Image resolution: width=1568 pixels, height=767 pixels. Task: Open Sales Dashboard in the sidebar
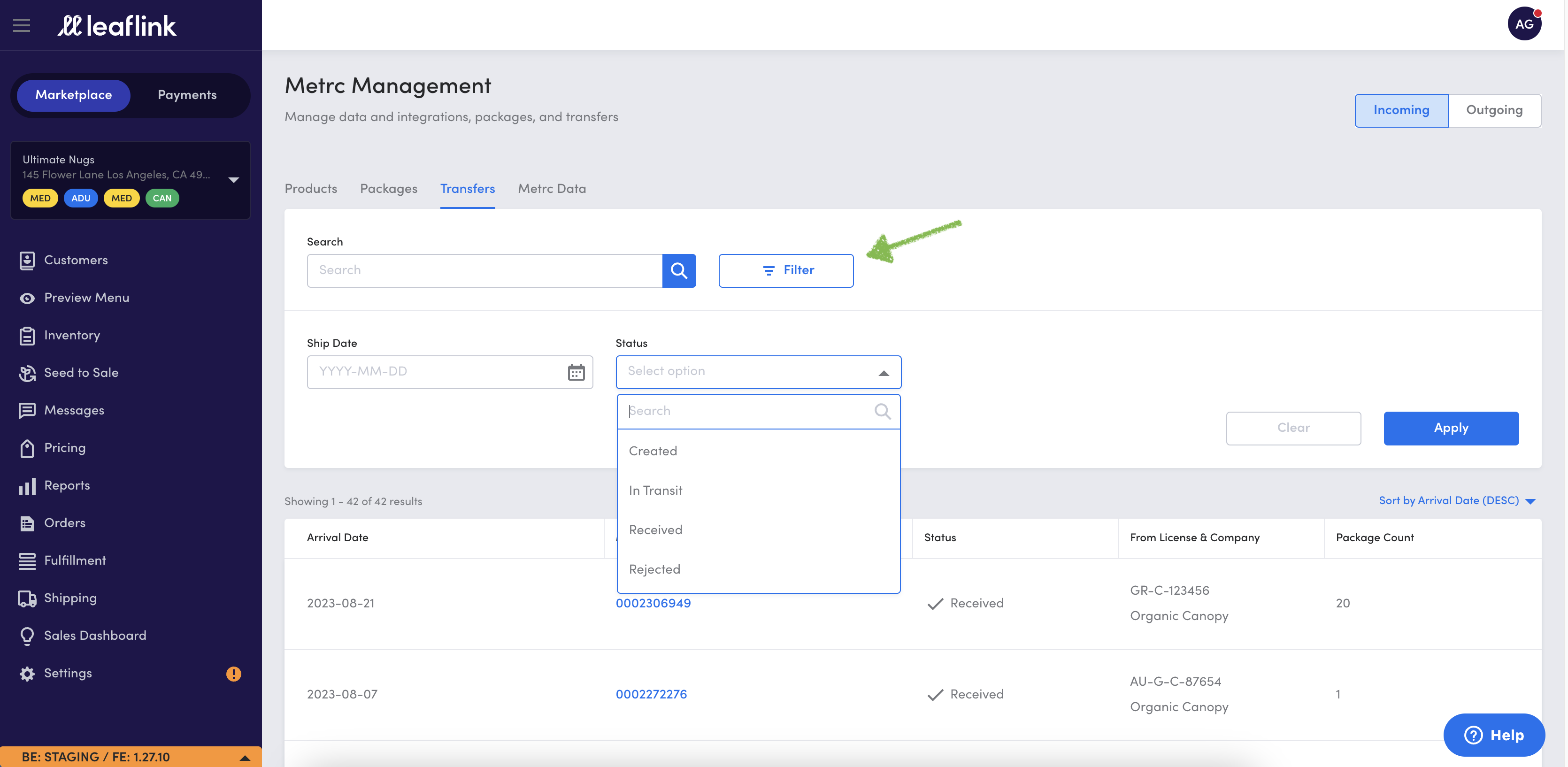click(95, 636)
